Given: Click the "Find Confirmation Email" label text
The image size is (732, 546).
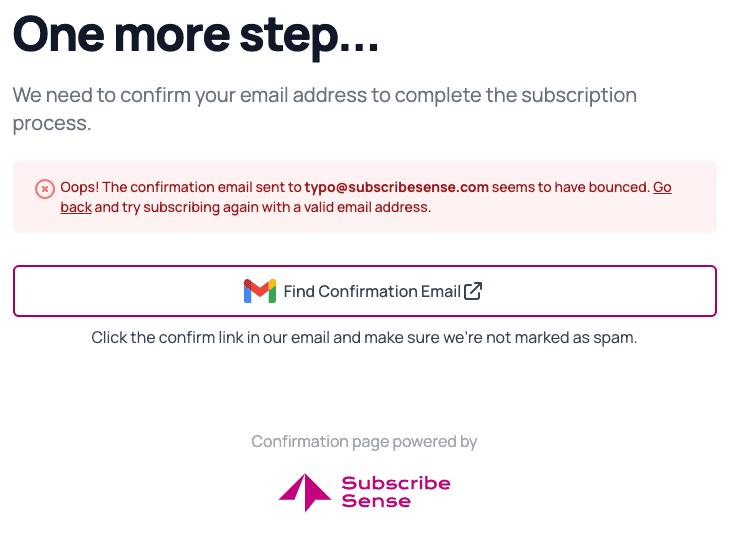Looking at the screenshot, I should click(372, 292).
